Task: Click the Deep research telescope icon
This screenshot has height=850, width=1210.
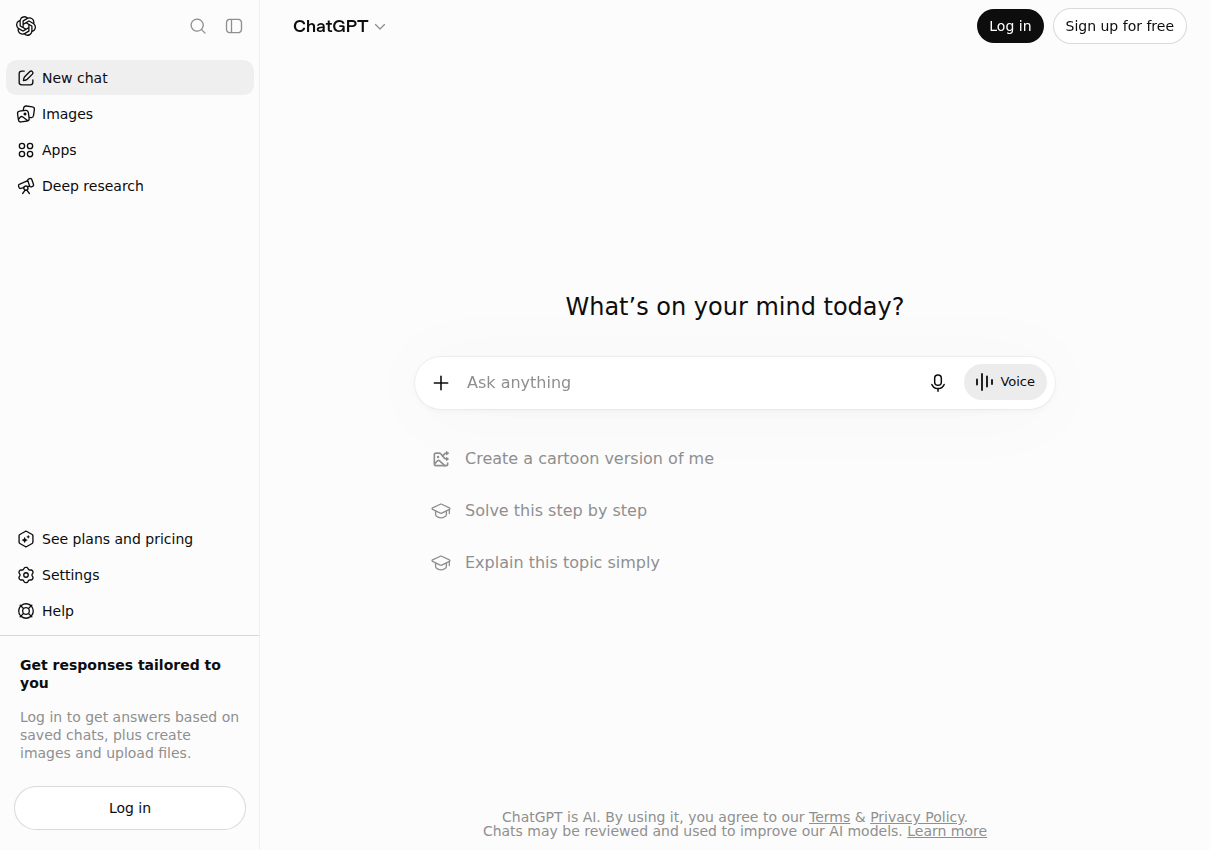Action: click(x=26, y=186)
